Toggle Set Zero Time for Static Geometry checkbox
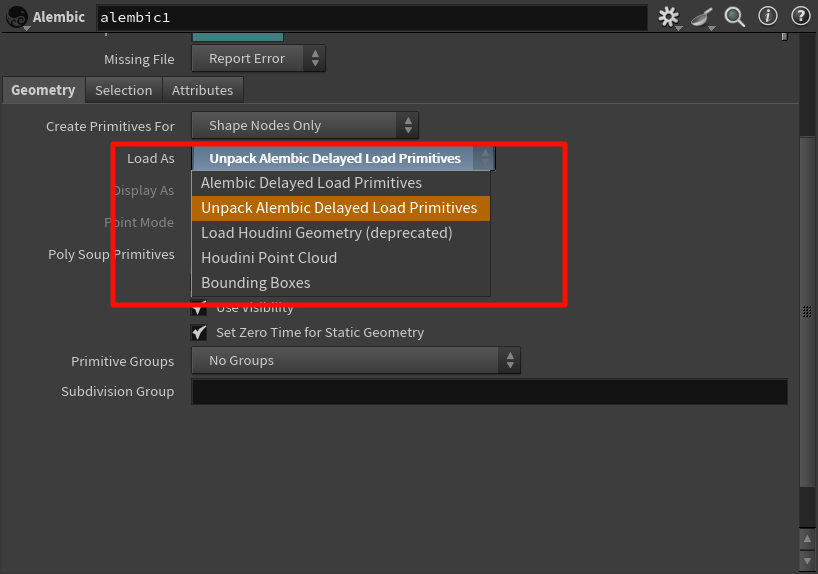The height and width of the screenshot is (574, 818). 199,332
